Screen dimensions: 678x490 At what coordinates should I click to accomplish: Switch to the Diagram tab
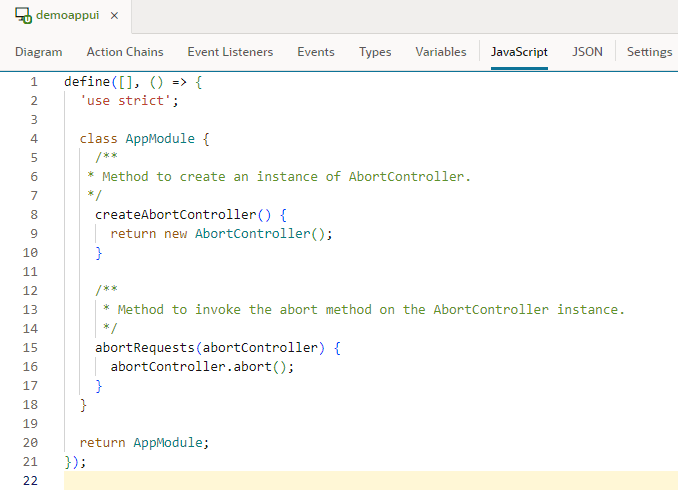pos(38,52)
